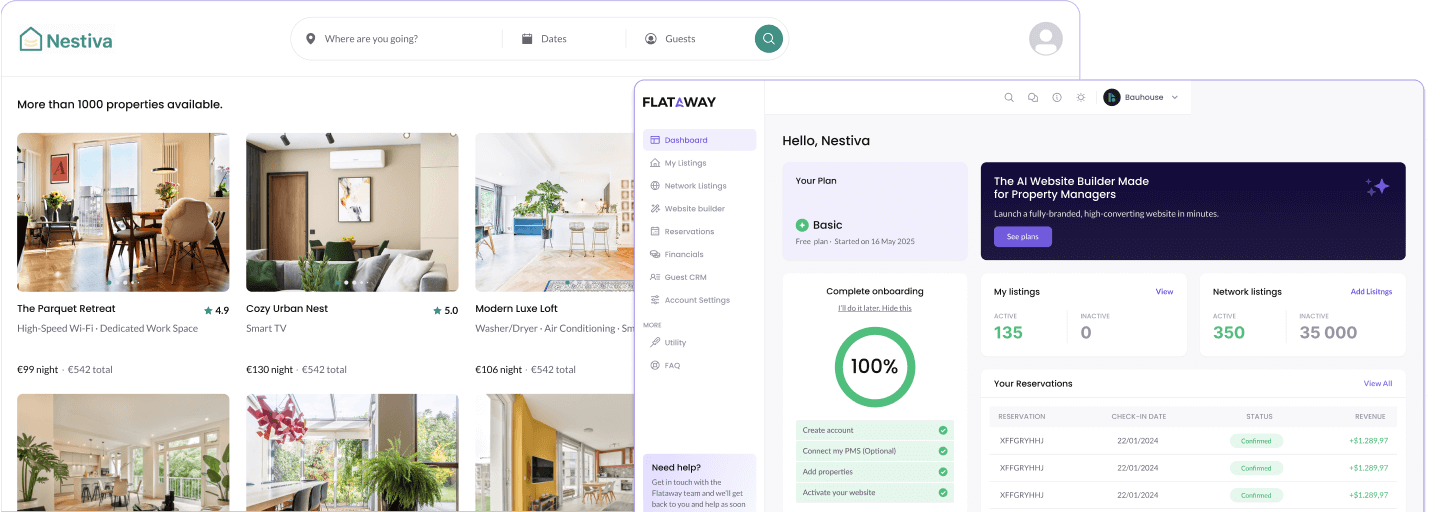Viewport: 1440px width, 512px height.
Task: Click the info circle icon in top bar
Action: (1057, 97)
